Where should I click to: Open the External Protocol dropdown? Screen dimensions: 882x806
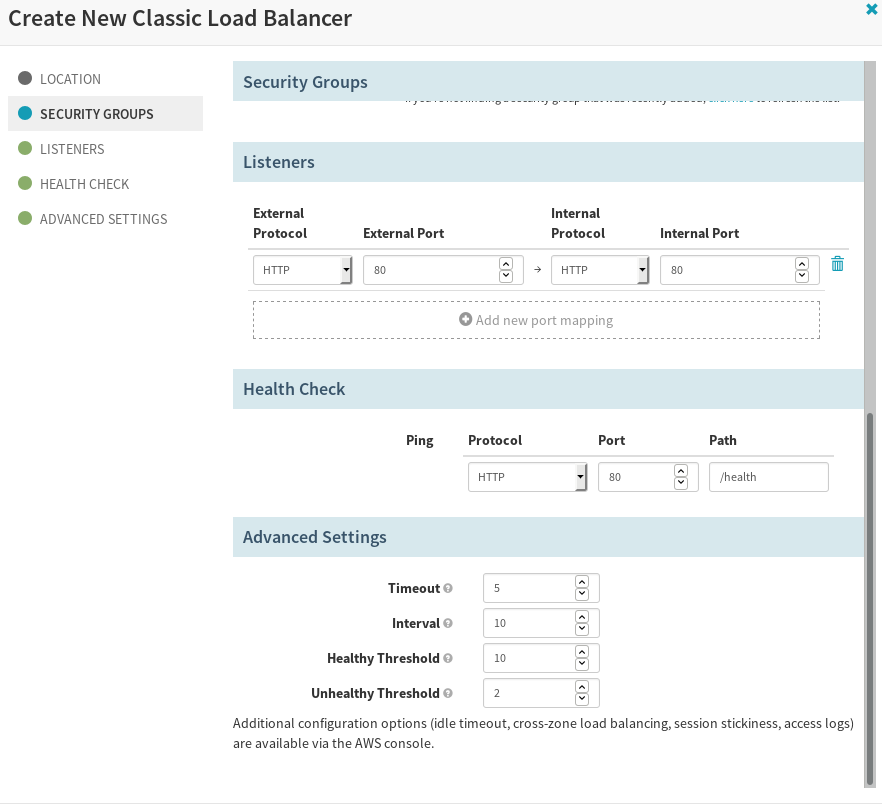[x=303, y=270]
